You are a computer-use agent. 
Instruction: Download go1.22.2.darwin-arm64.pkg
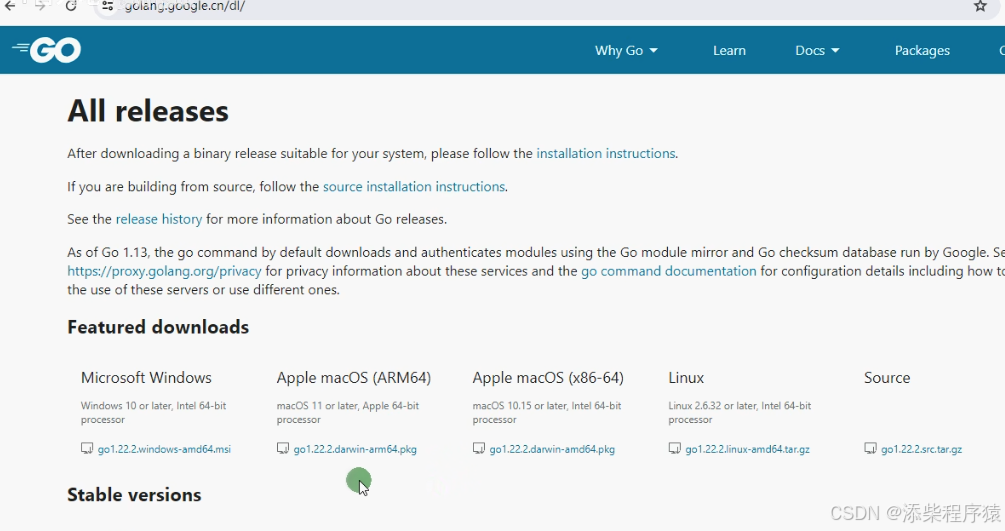(x=355, y=449)
